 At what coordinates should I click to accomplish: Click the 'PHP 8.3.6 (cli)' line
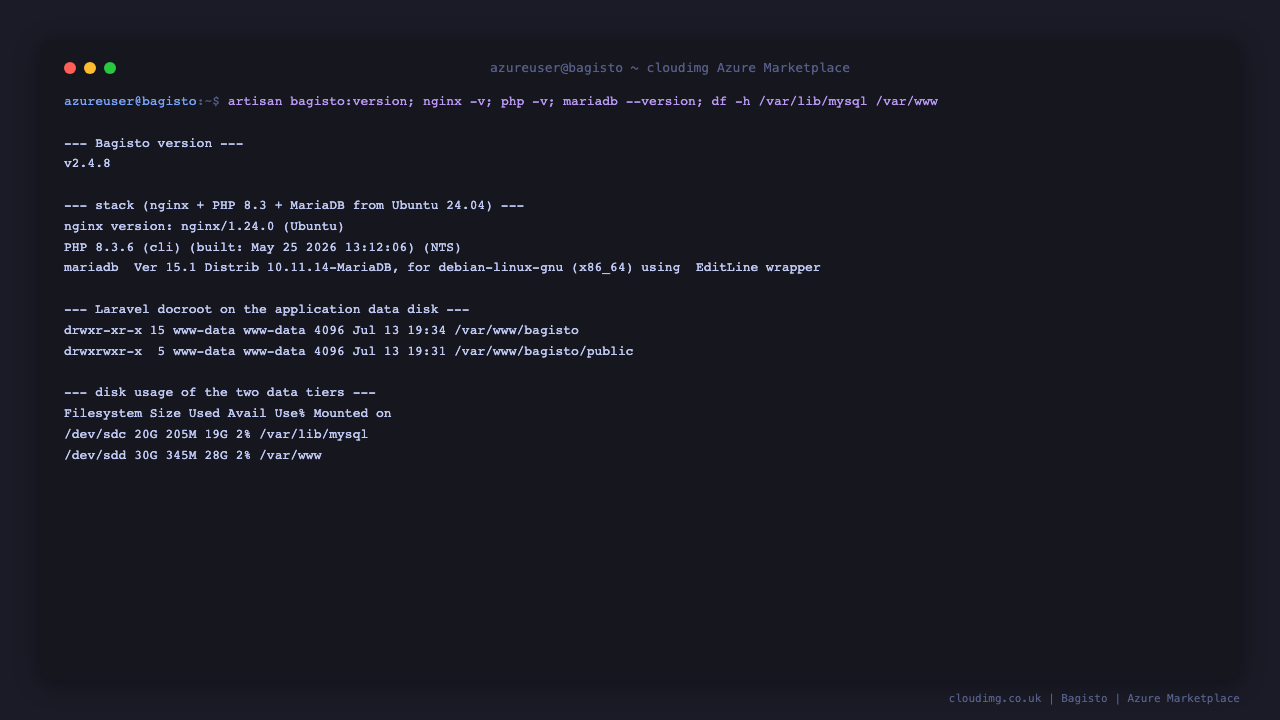263,247
